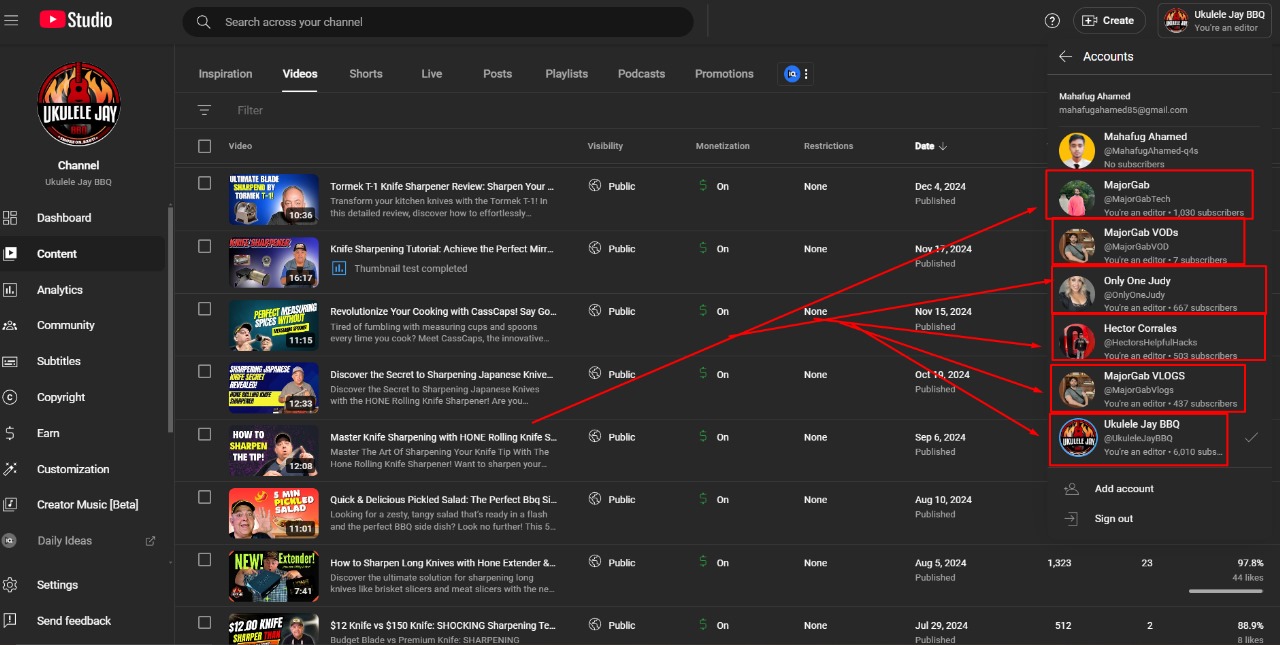Image resolution: width=1280 pixels, height=645 pixels.
Task: Switch to the Playlists tab
Action: click(567, 74)
